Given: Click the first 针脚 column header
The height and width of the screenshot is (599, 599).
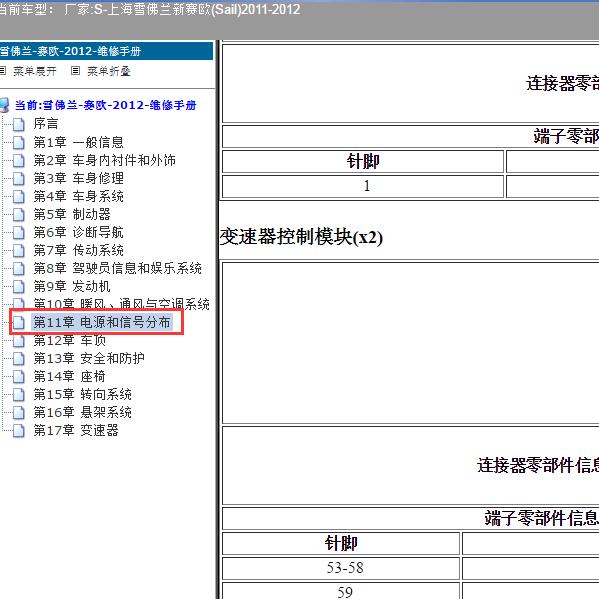Looking at the screenshot, I should click(x=363, y=161).
